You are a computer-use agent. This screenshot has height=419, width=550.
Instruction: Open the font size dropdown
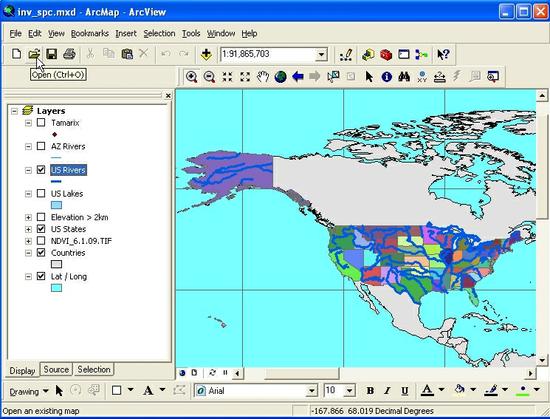coord(349,391)
